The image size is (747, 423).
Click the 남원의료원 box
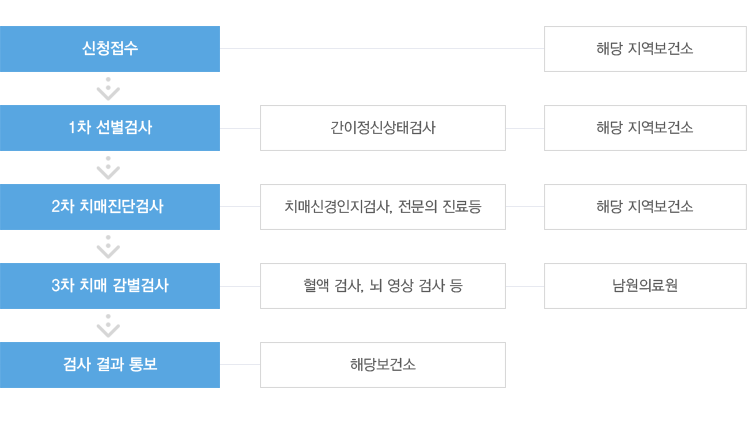pyautogui.click(x=645, y=286)
